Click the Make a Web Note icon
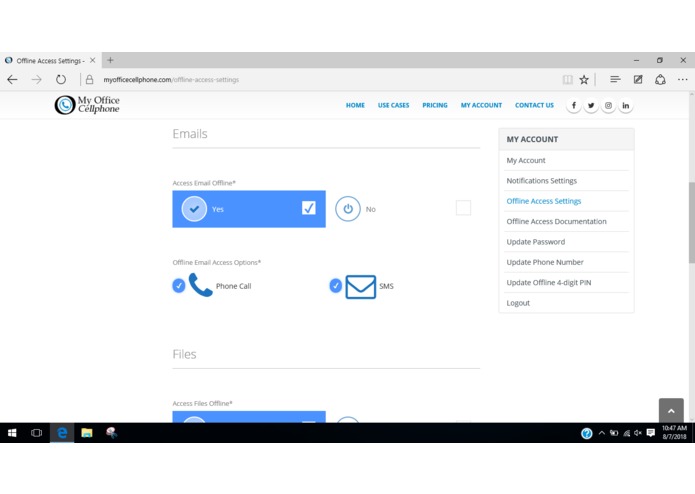695x494 pixels. (638, 80)
